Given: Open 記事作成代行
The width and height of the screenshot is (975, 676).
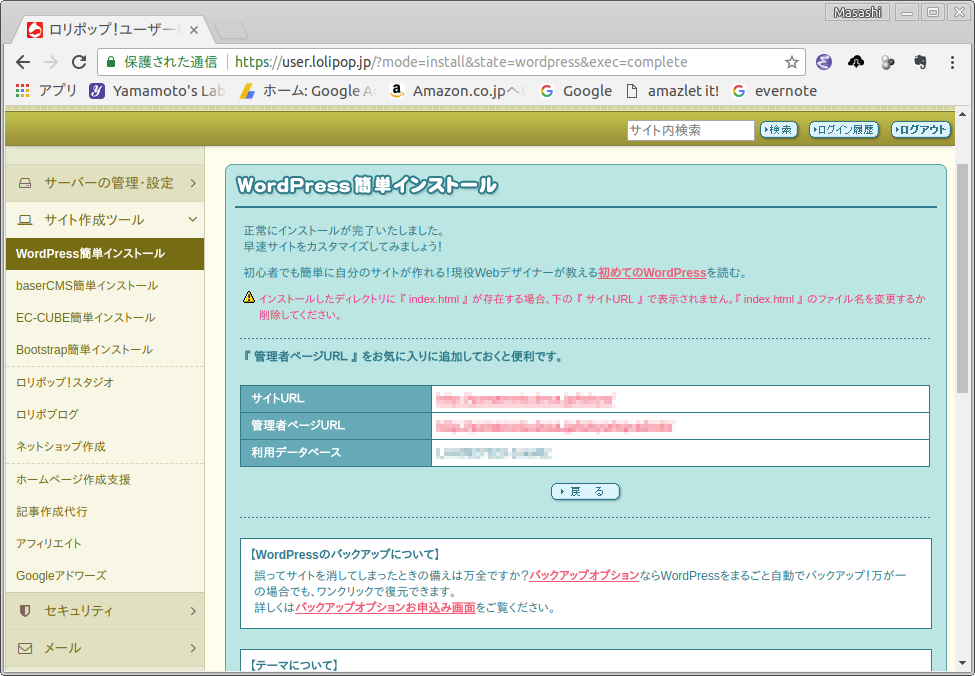Looking at the screenshot, I should (52, 512).
